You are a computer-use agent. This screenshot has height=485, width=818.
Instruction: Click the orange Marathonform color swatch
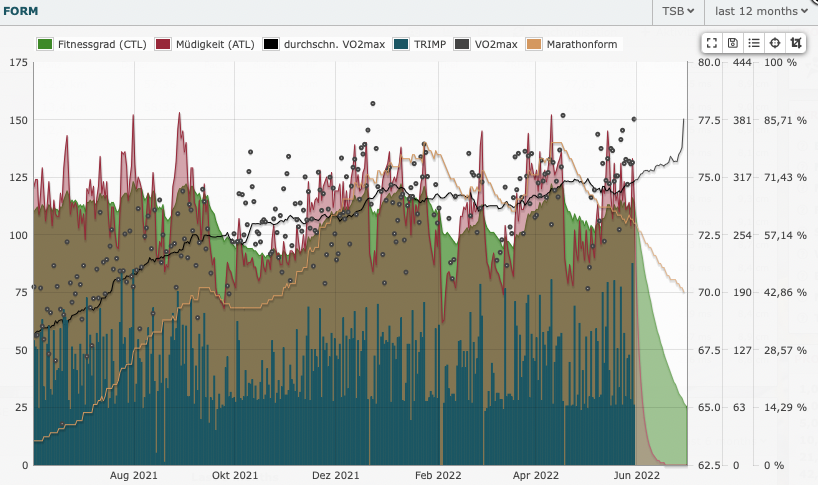tap(535, 44)
